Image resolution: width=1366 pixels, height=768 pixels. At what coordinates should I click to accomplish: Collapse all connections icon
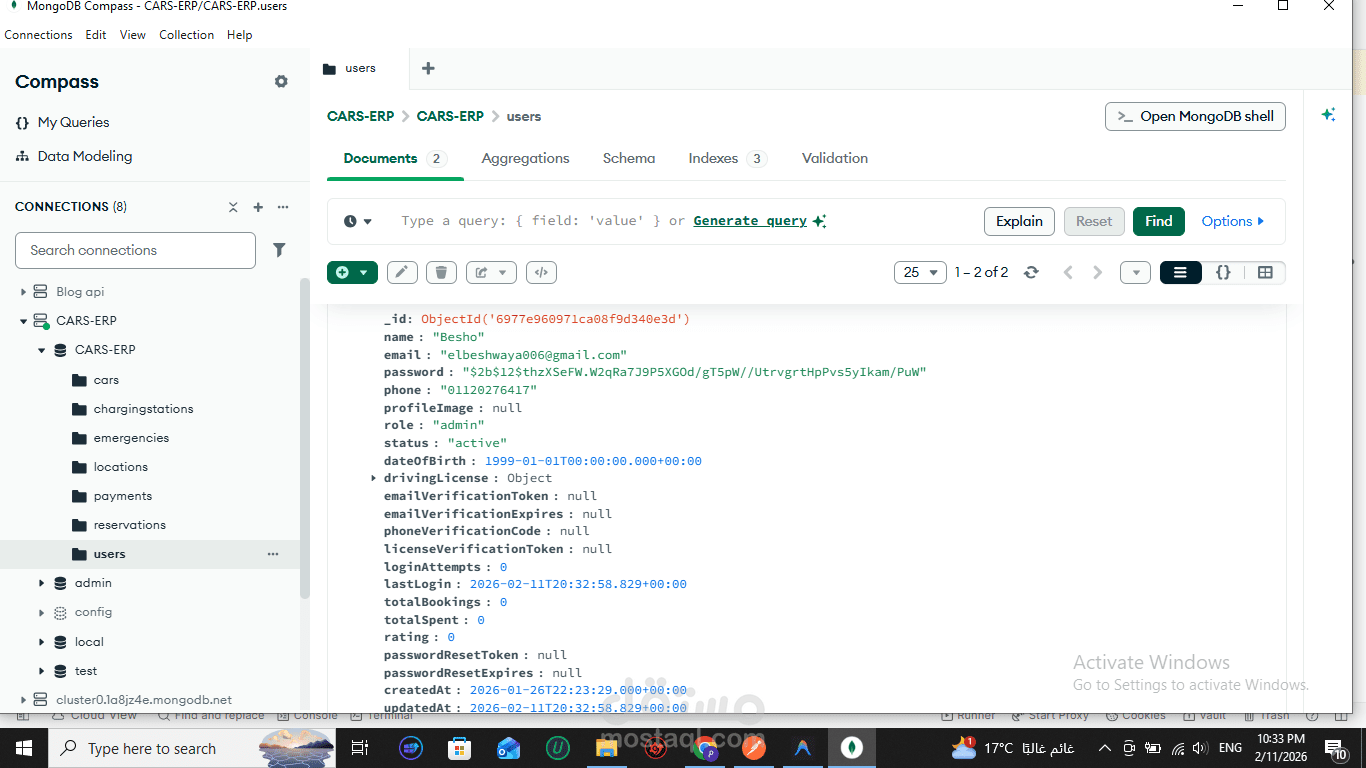233,207
